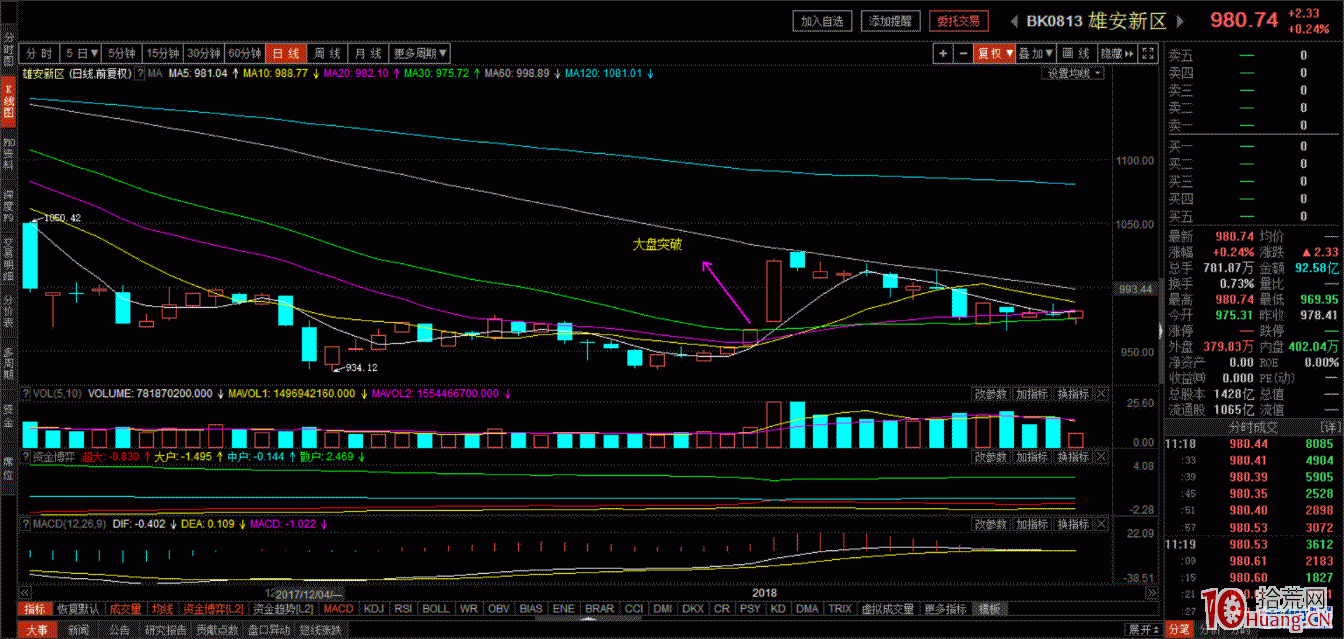Image resolution: width=1344 pixels, height=639 pixels.
Task: Toggle the 均线 moving average overlay
Action: (162, 609)
